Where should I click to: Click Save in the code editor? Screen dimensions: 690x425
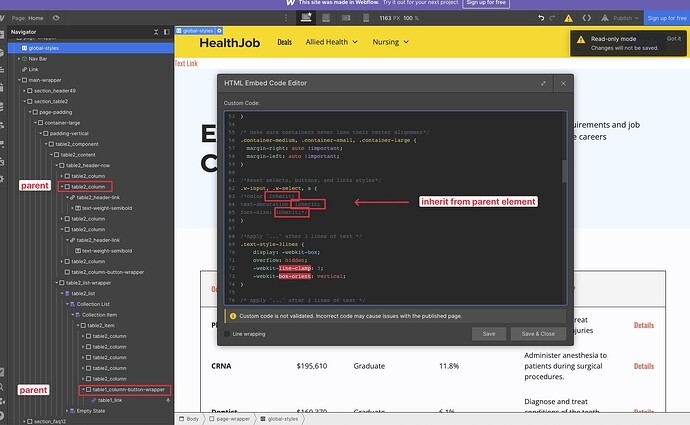488,334
